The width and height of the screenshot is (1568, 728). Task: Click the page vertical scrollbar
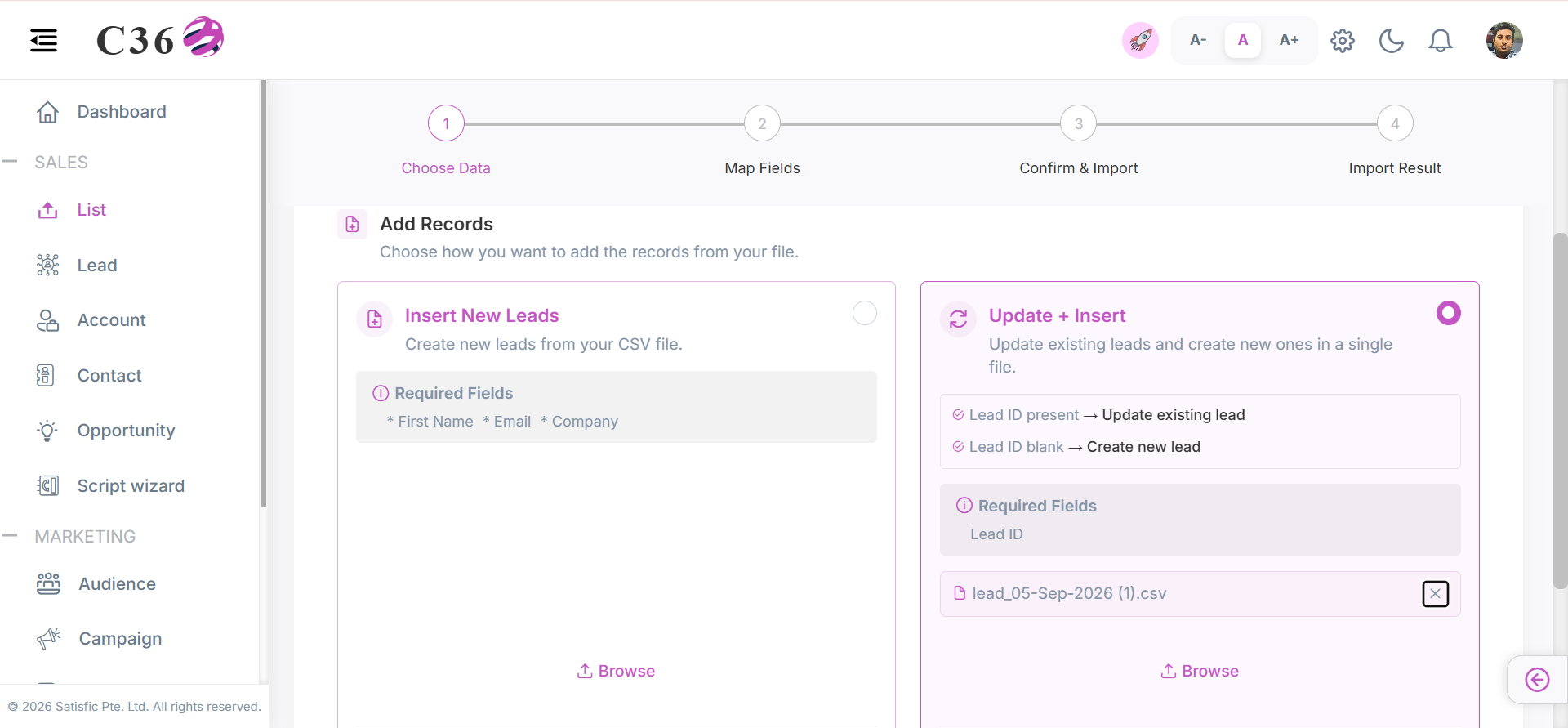tap(1560, 411)
